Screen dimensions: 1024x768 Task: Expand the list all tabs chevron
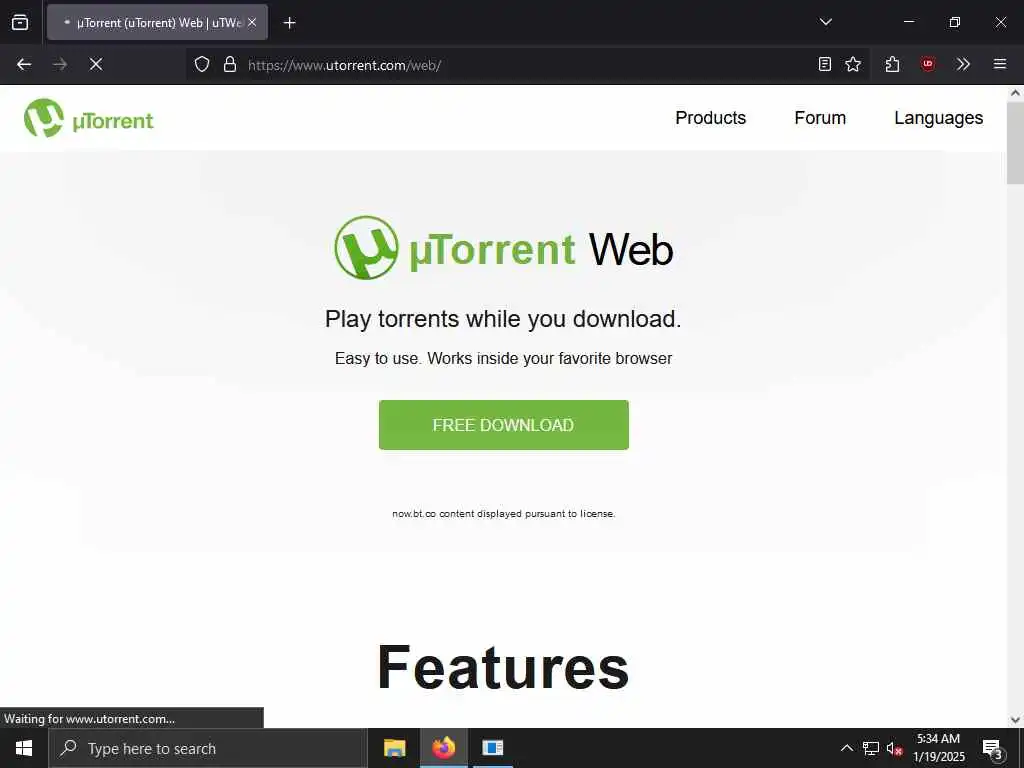click(x=825, y=22)
